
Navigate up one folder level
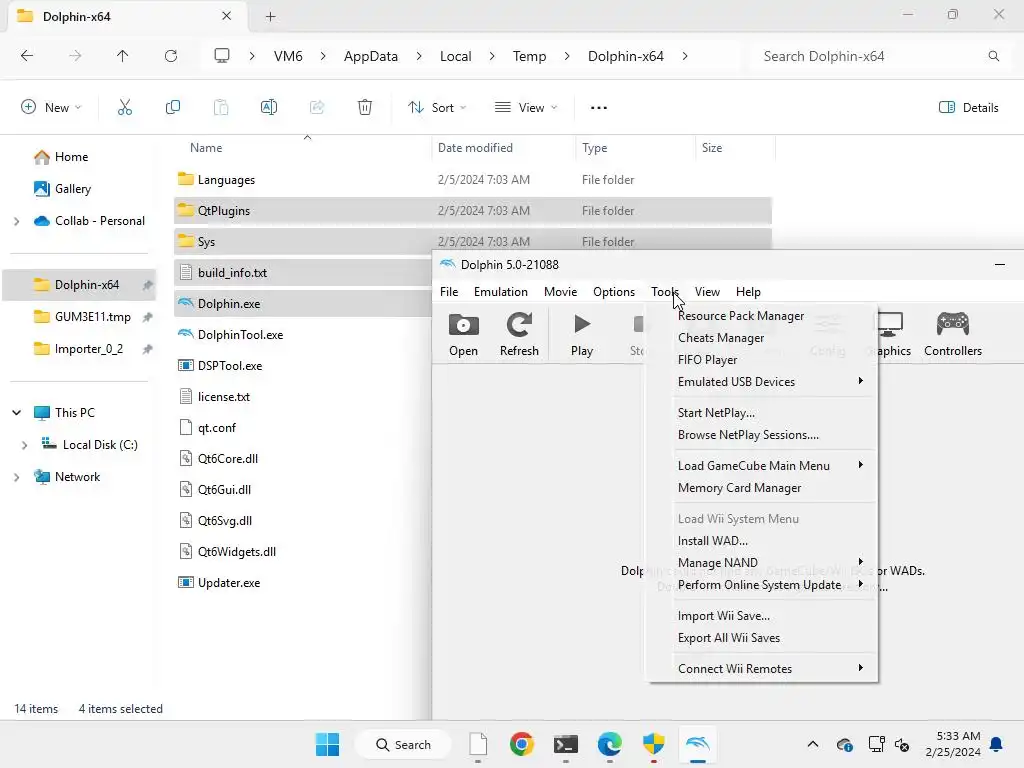tap(122, 56)
